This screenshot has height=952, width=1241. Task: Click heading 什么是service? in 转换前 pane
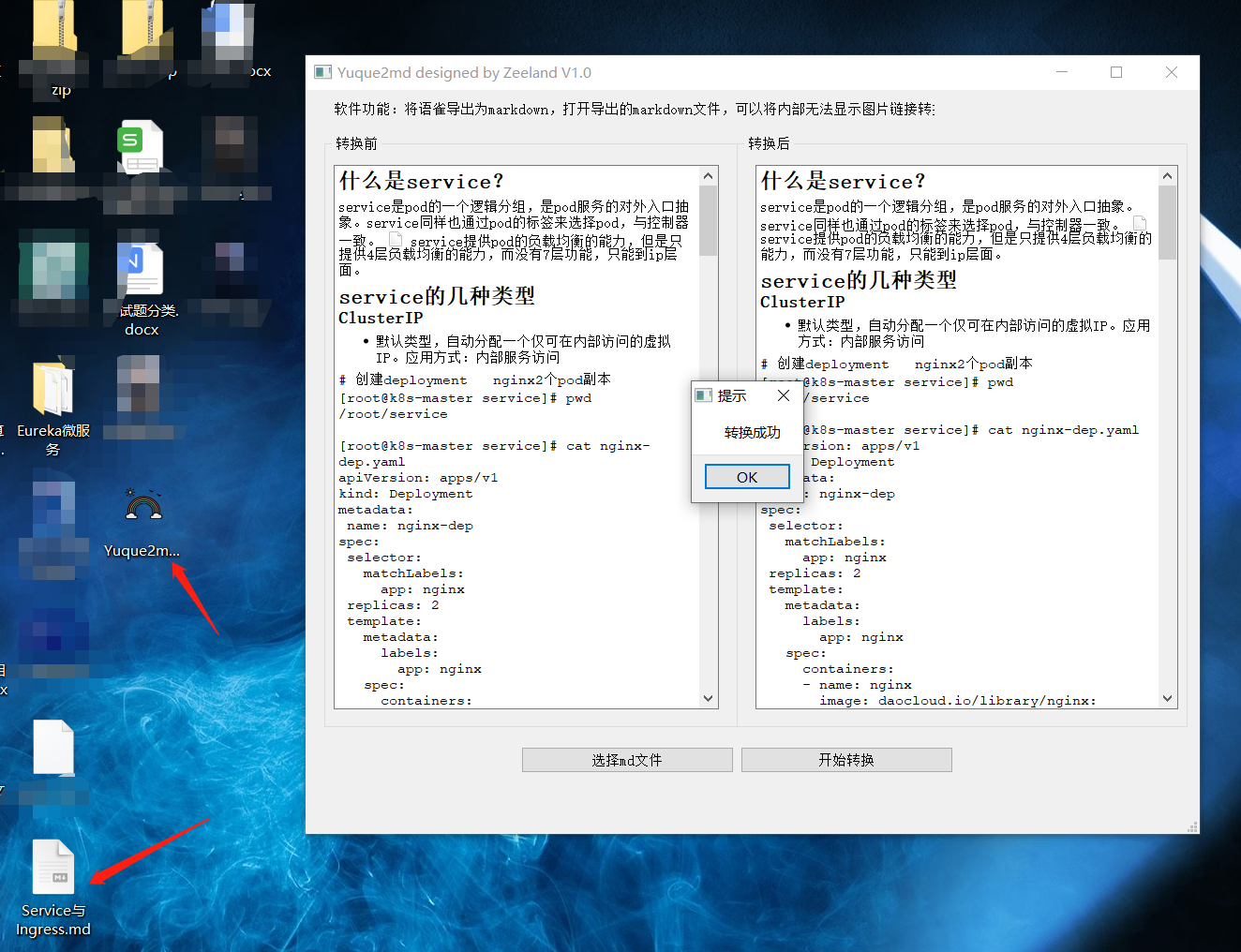point(421,181)
